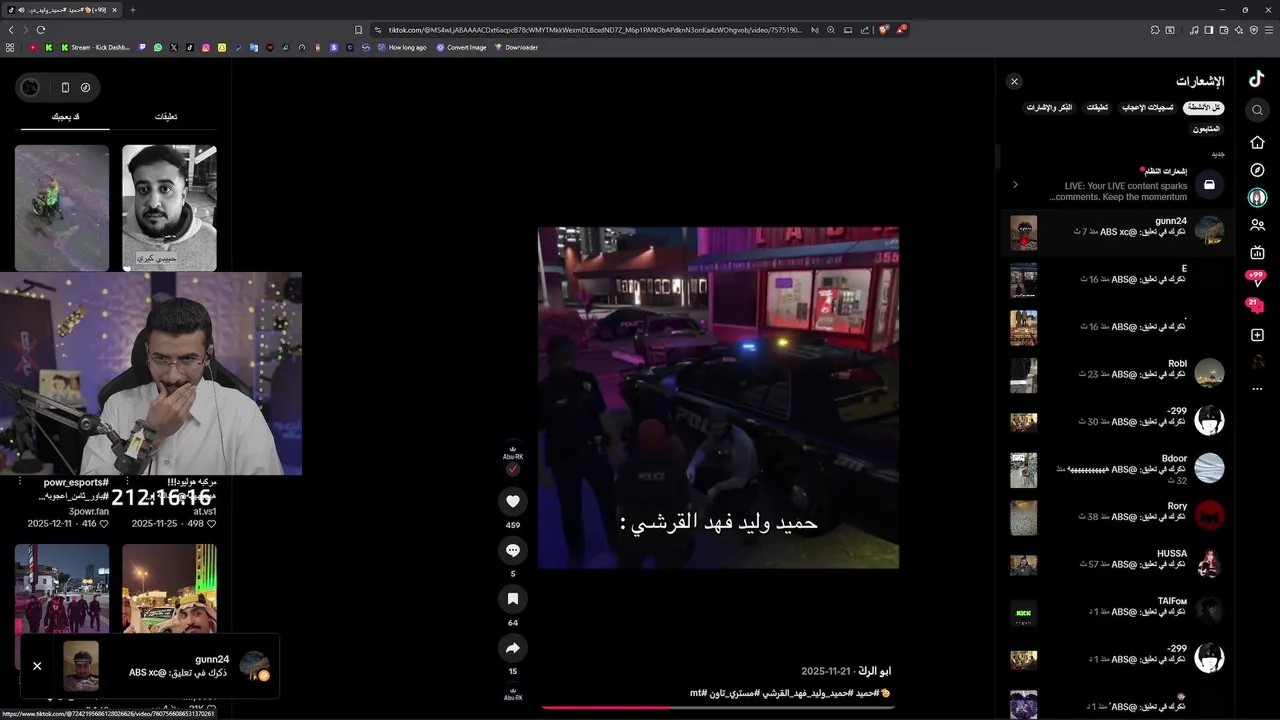Select Mentions and tags filter chip
The image size is (1280, 720).
(x=1049, y=107)
